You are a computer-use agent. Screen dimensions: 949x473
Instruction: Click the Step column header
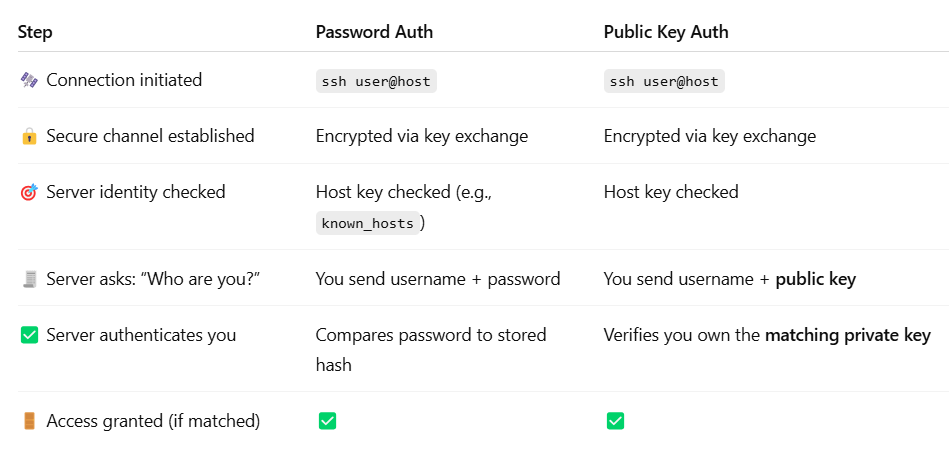coord(35,32)
